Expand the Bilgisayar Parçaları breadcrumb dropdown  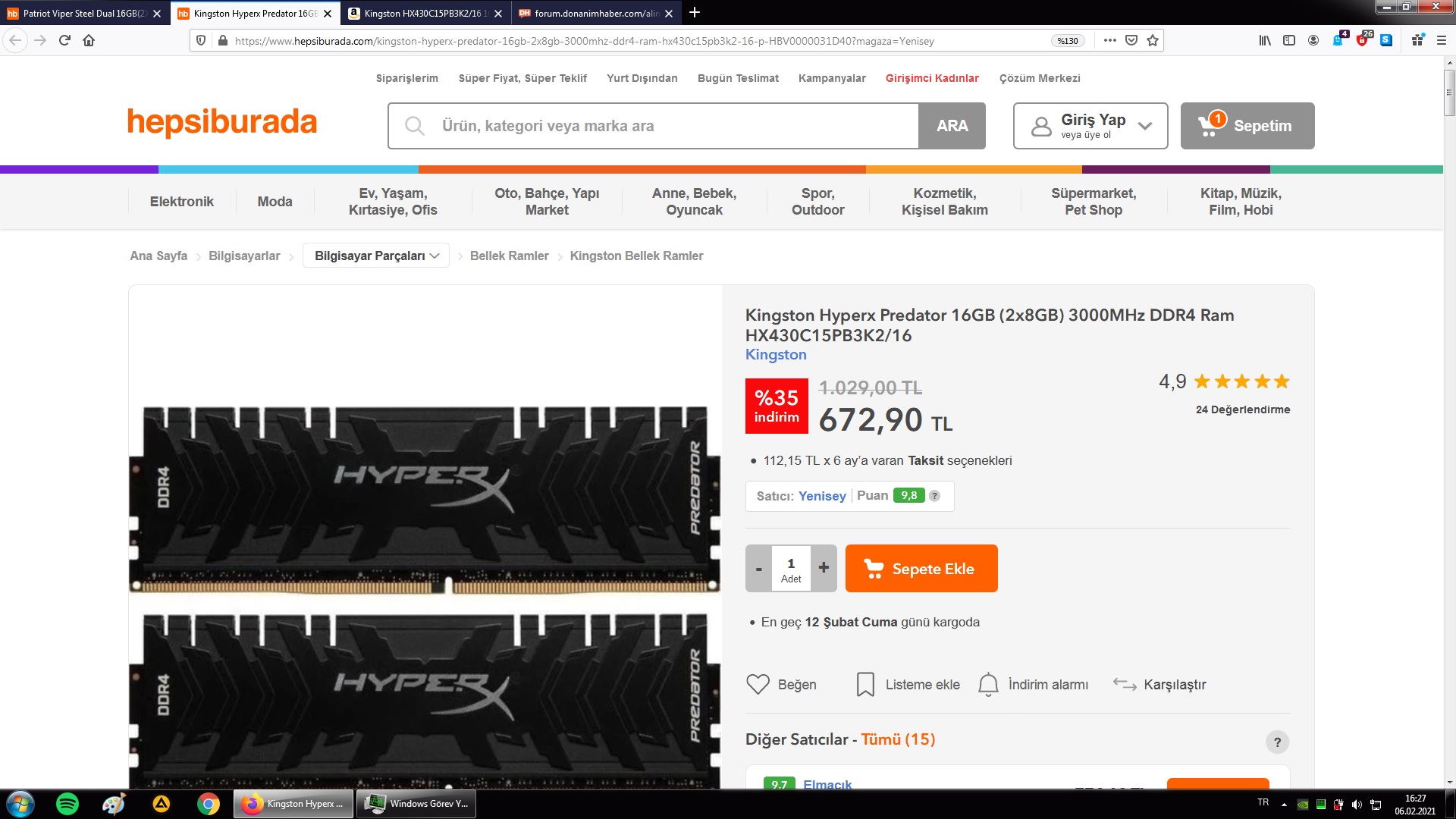435,256
